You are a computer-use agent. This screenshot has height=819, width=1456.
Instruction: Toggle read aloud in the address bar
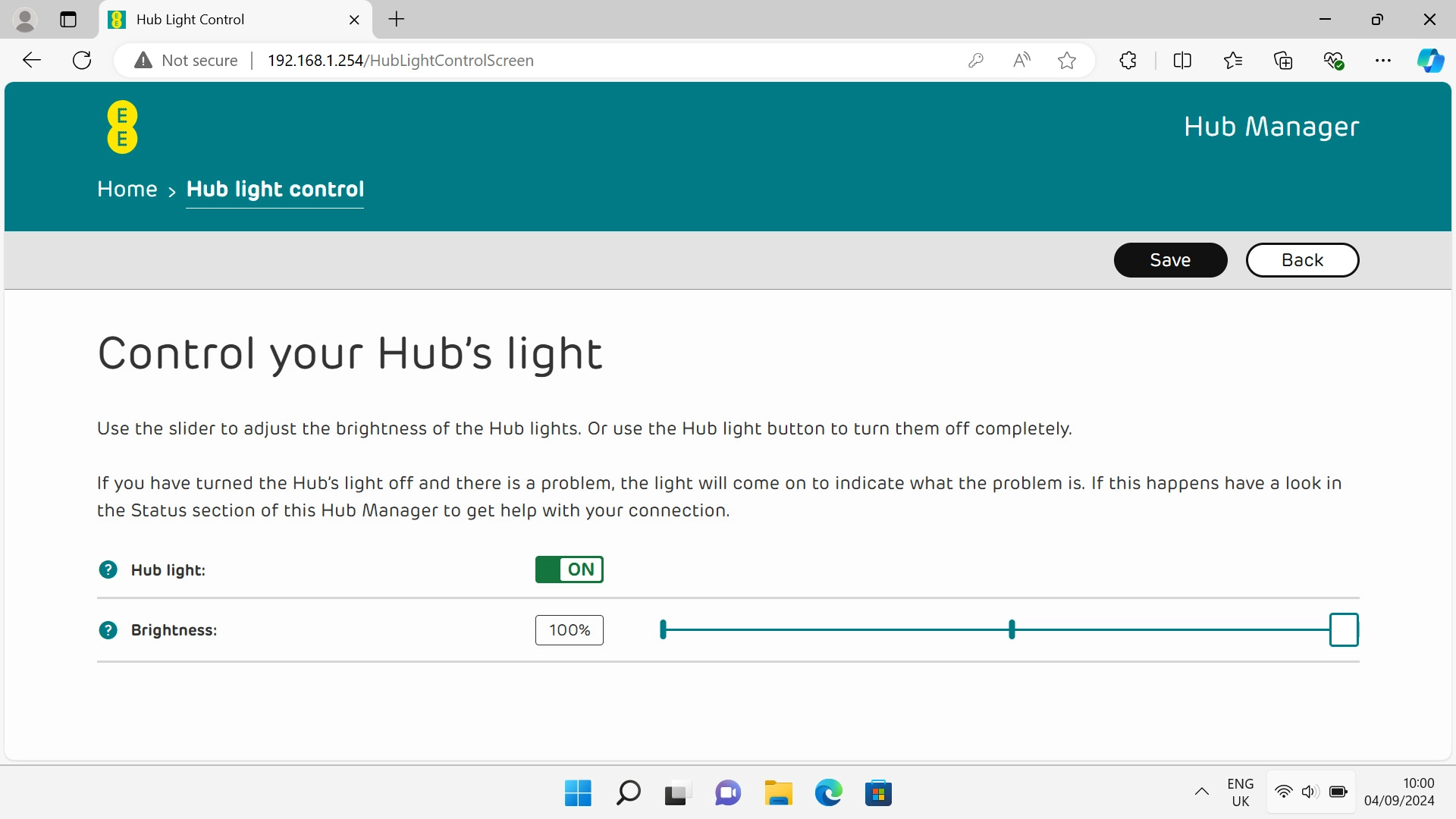click(1021, 60)
